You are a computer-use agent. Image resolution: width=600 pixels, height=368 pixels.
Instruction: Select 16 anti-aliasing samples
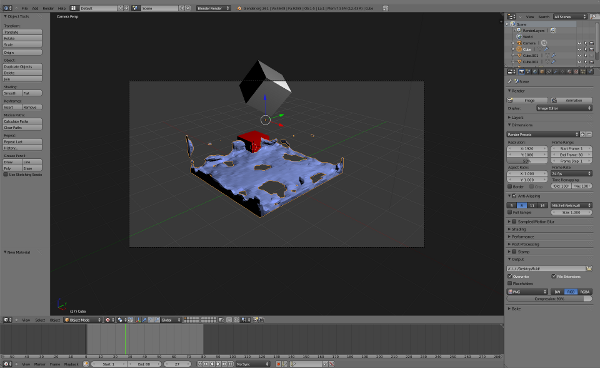[542, 205]
